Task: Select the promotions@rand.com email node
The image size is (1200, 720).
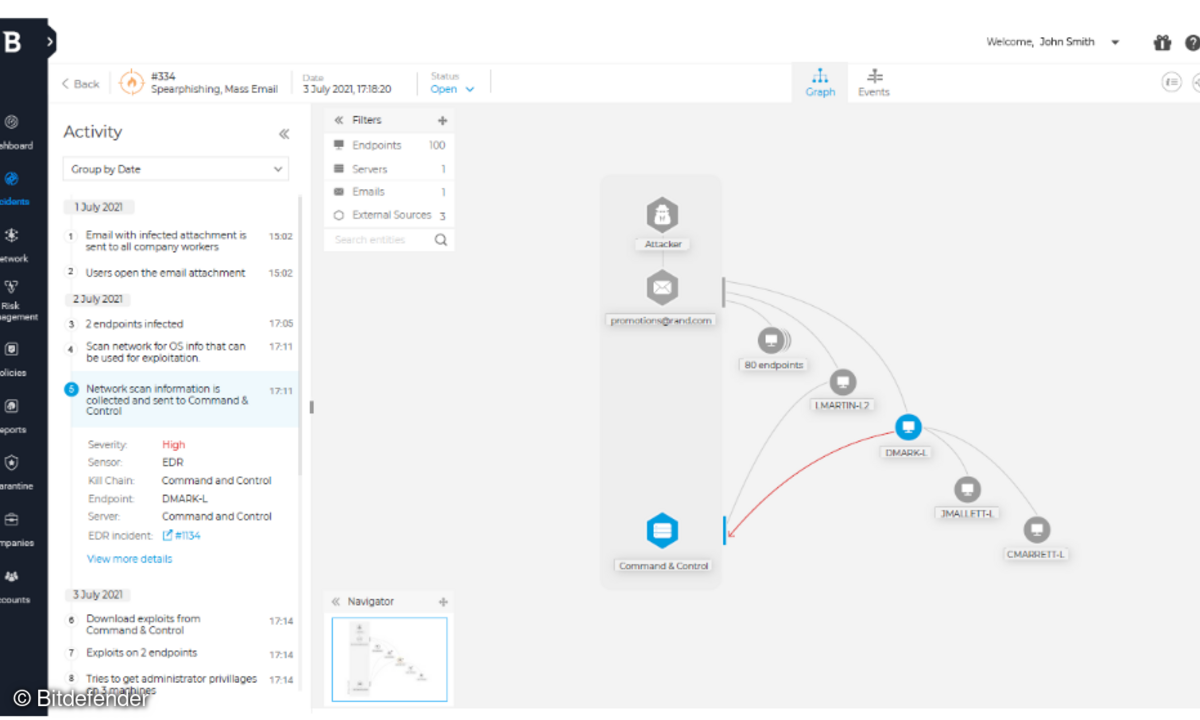Action: point(662,288)
